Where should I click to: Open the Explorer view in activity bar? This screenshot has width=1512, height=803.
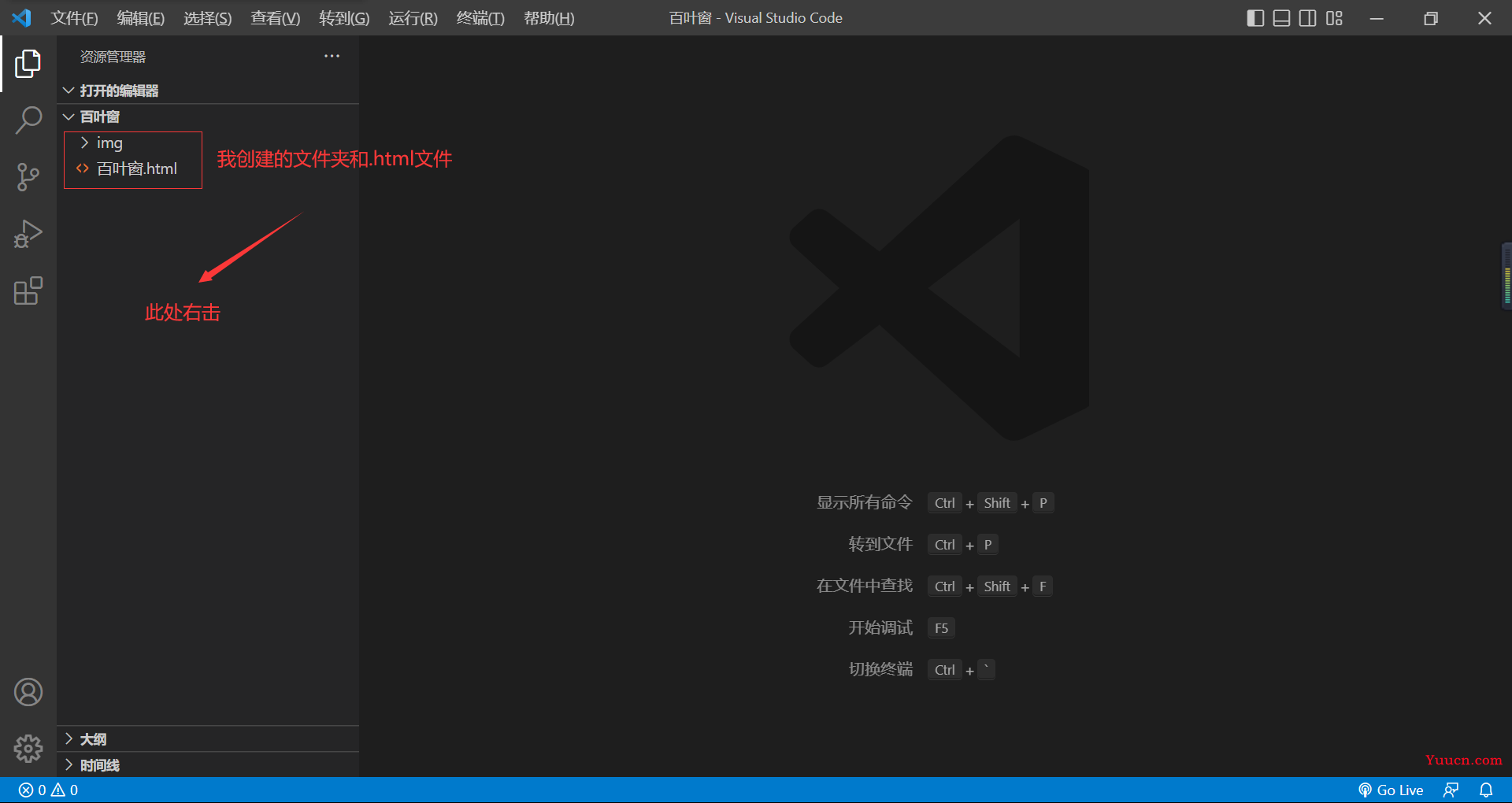(x=28, y=64)
